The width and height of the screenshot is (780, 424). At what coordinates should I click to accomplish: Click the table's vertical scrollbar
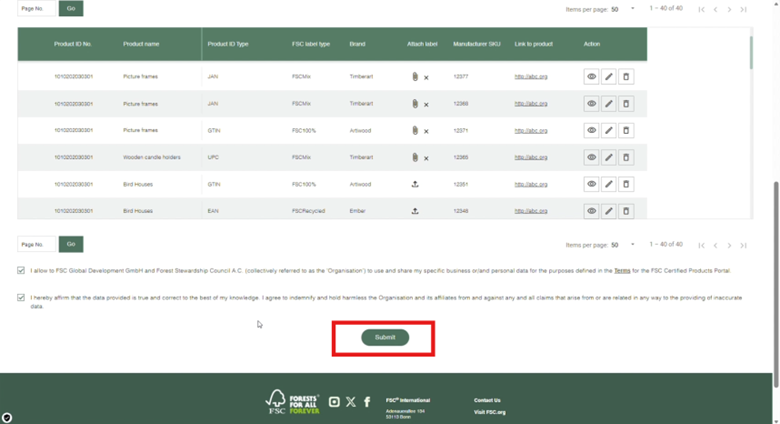[752, 50]
